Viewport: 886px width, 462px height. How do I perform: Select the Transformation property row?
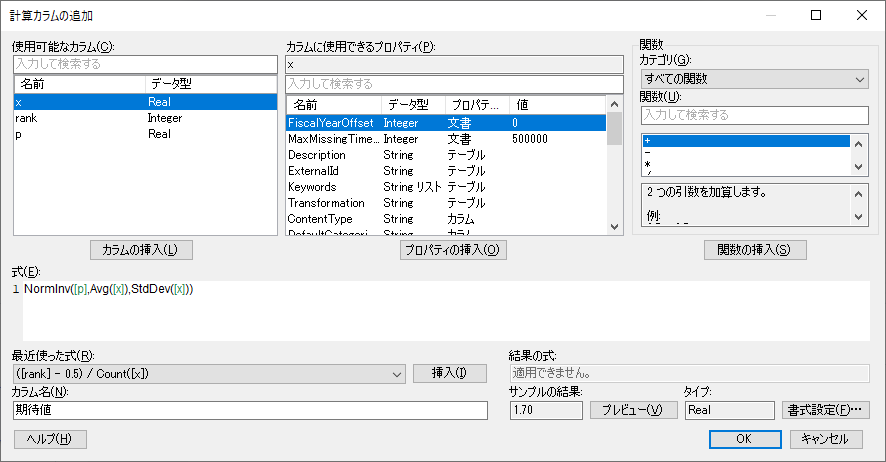point(446,203)
